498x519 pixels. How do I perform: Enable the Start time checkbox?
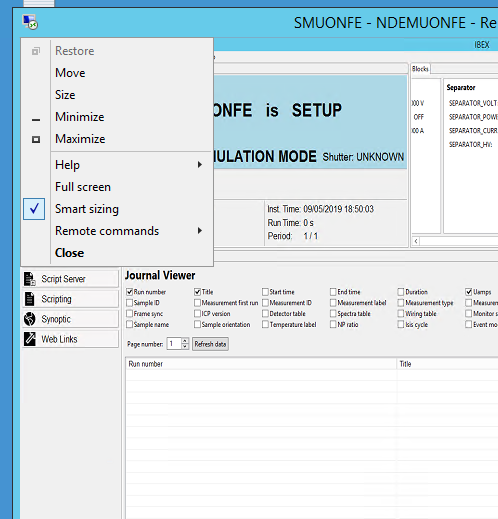[x=265, y=292]
